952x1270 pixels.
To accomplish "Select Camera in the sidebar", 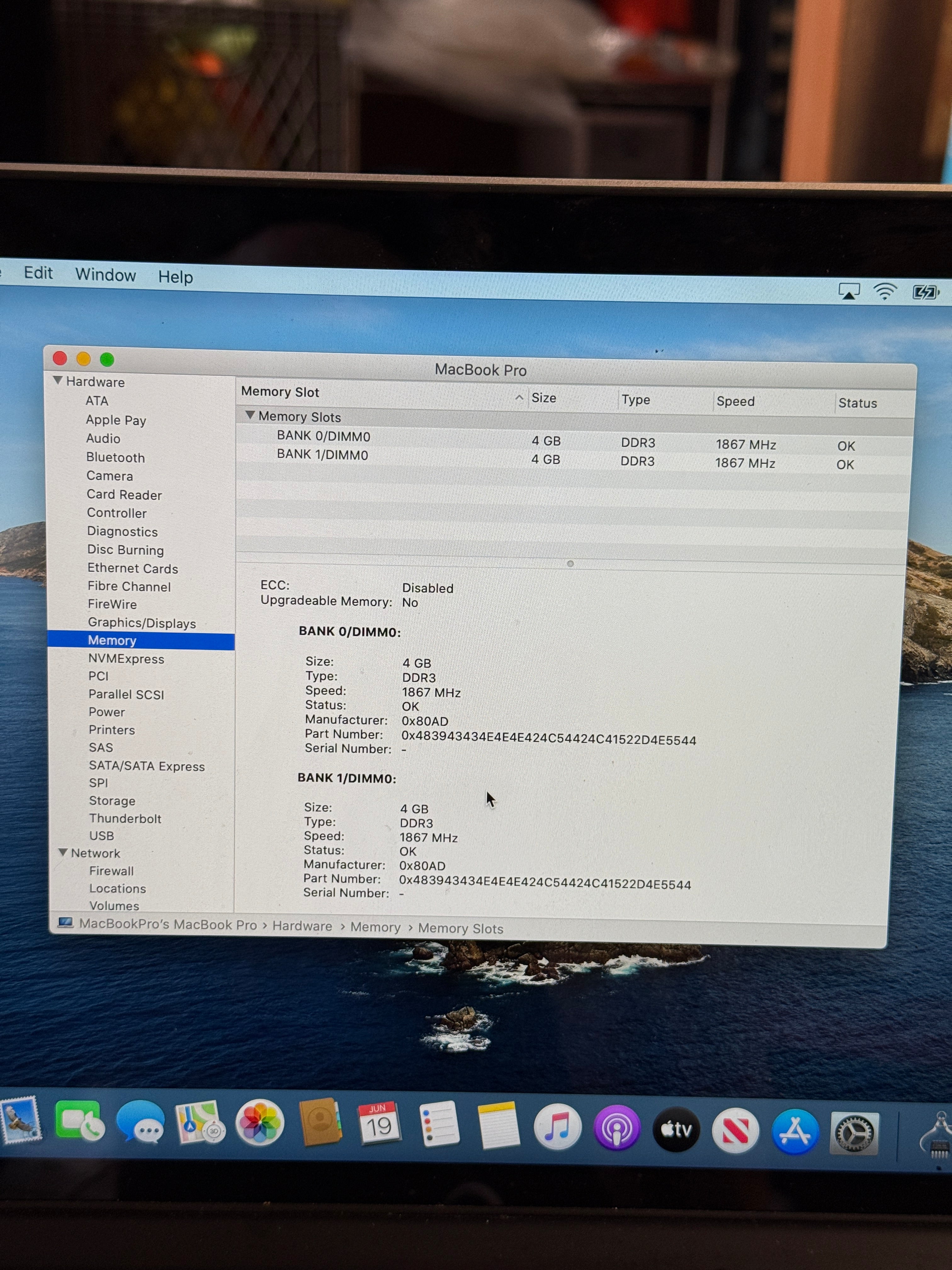I will coord(110,476).
